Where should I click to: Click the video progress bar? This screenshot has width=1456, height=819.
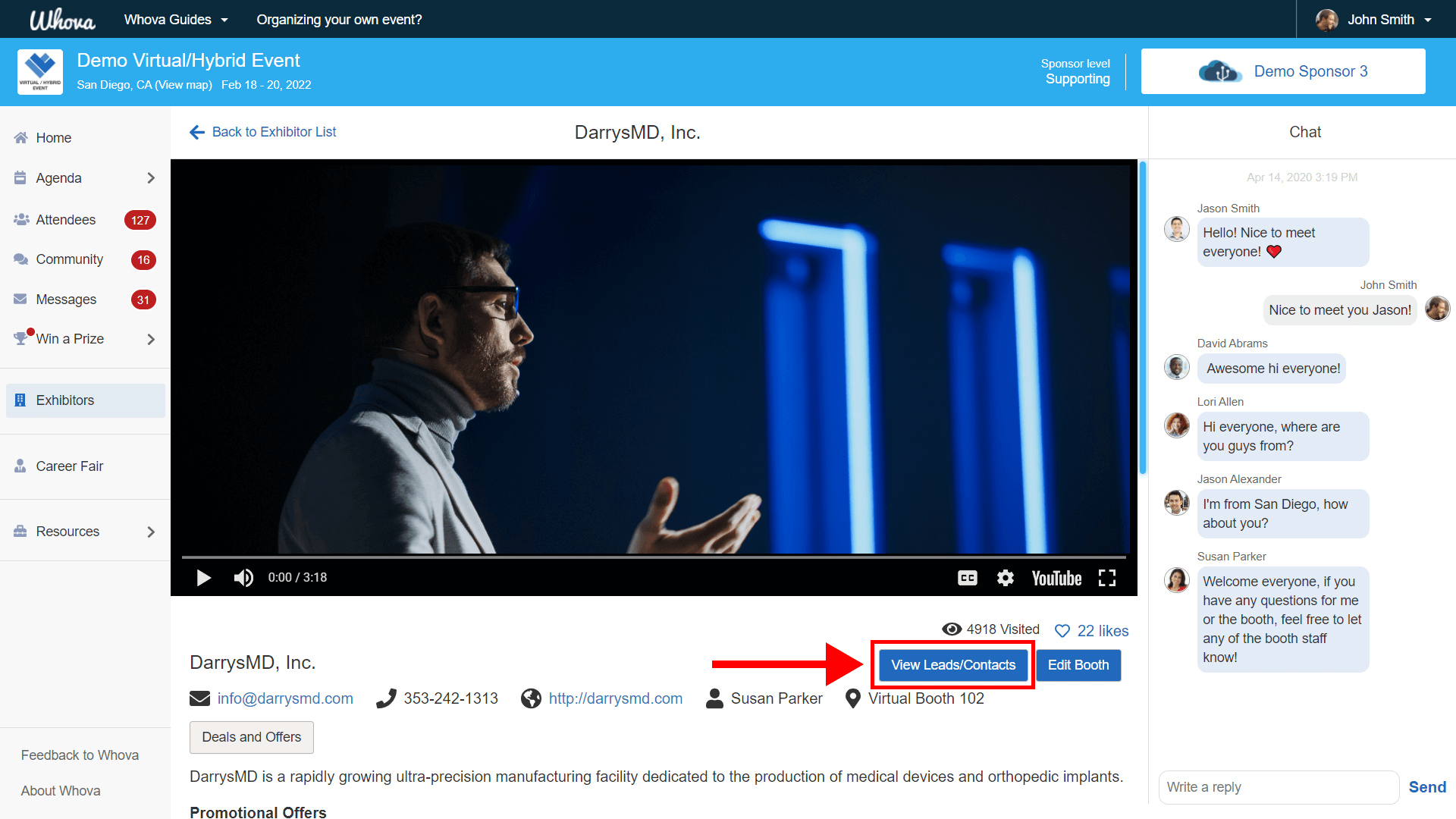click(654, 557)
